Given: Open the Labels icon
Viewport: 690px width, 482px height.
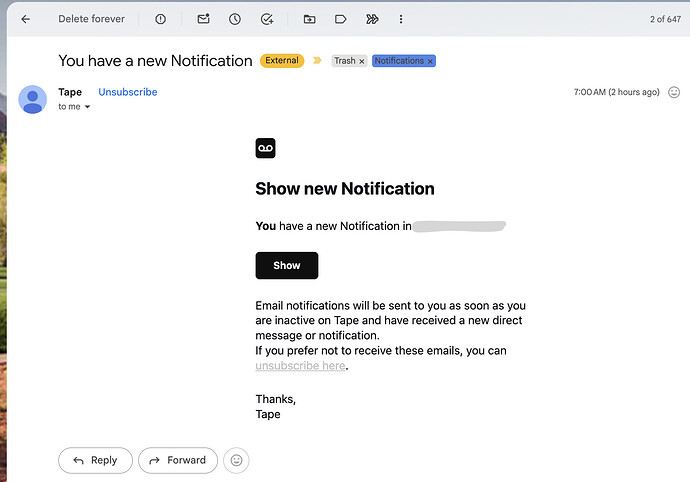Looking at the screenshot, I should point(341,19).
